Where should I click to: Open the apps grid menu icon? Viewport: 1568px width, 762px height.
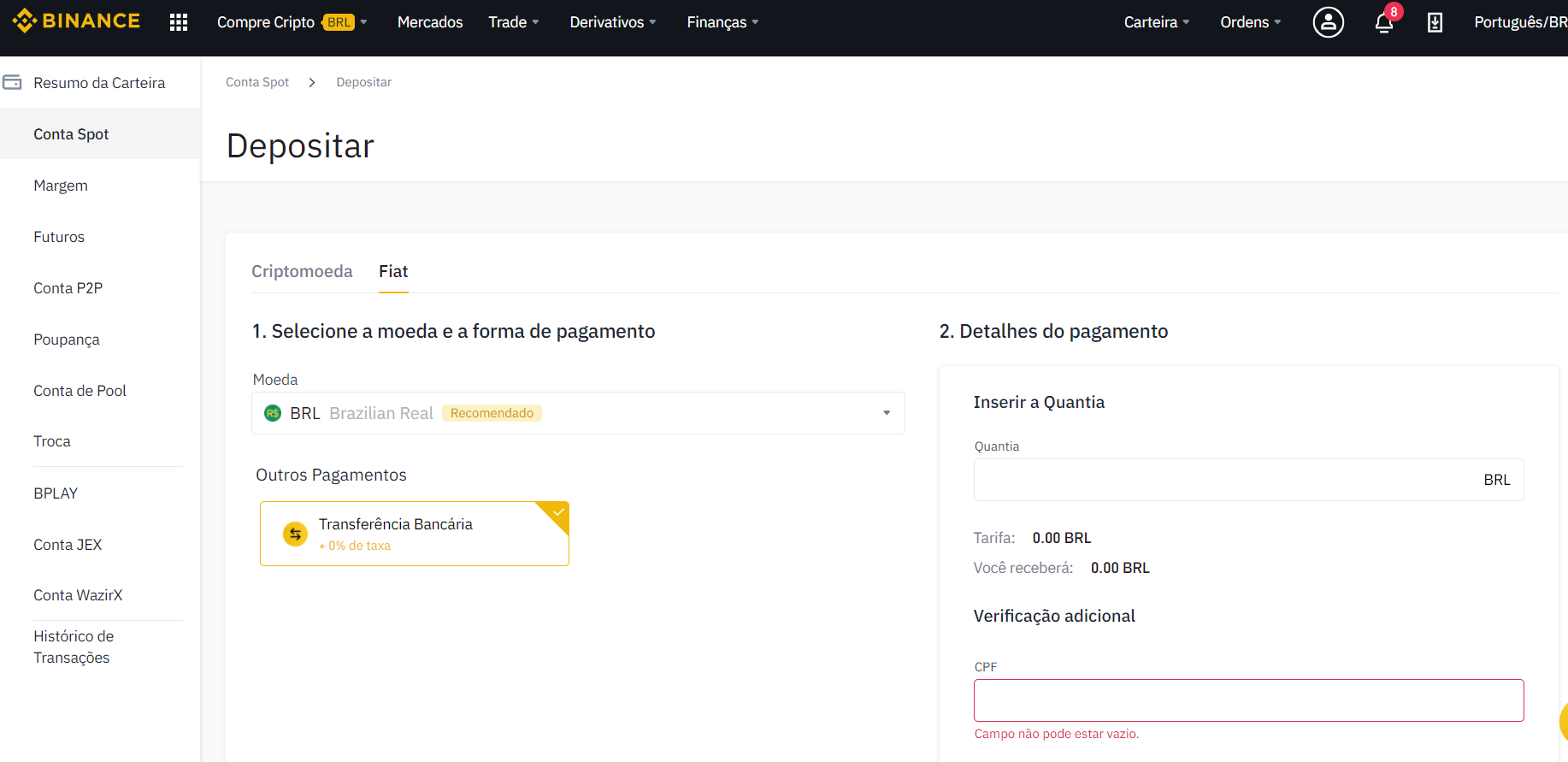coord(179,22)
